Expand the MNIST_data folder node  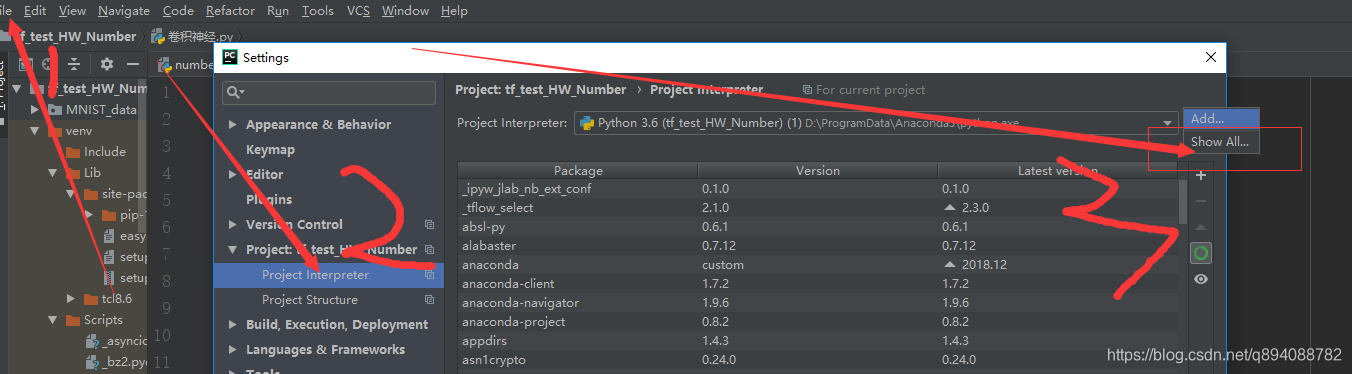pos(35,110)
